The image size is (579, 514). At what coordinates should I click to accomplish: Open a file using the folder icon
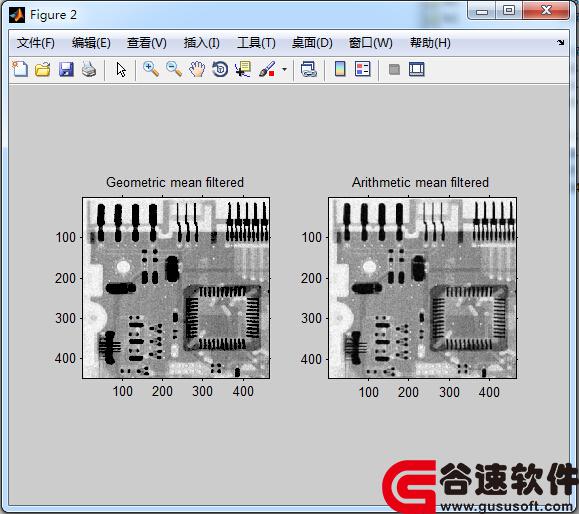click(43, 69)
